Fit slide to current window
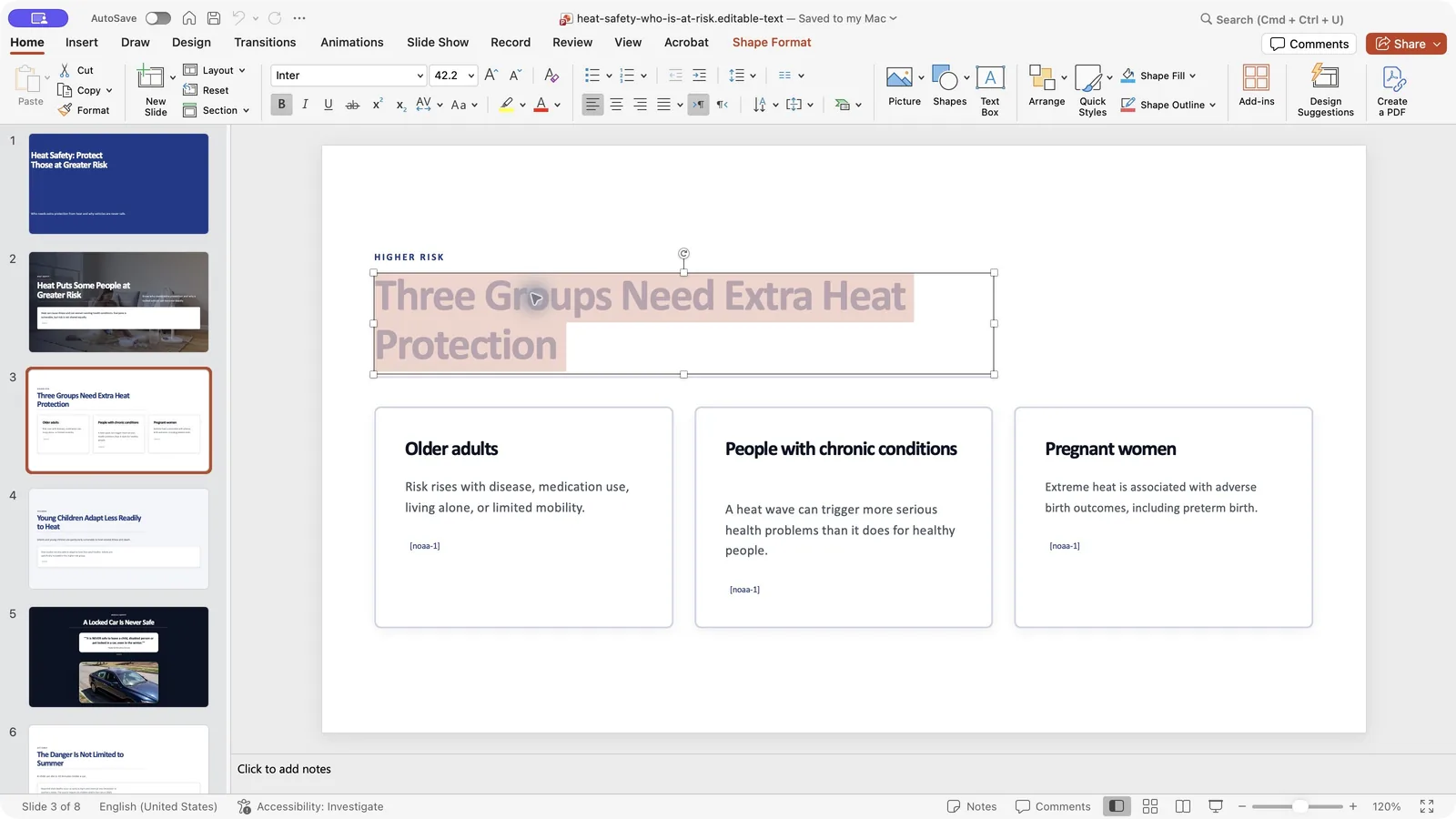The image size is (1456, 819). click(x=1427, y=806)
